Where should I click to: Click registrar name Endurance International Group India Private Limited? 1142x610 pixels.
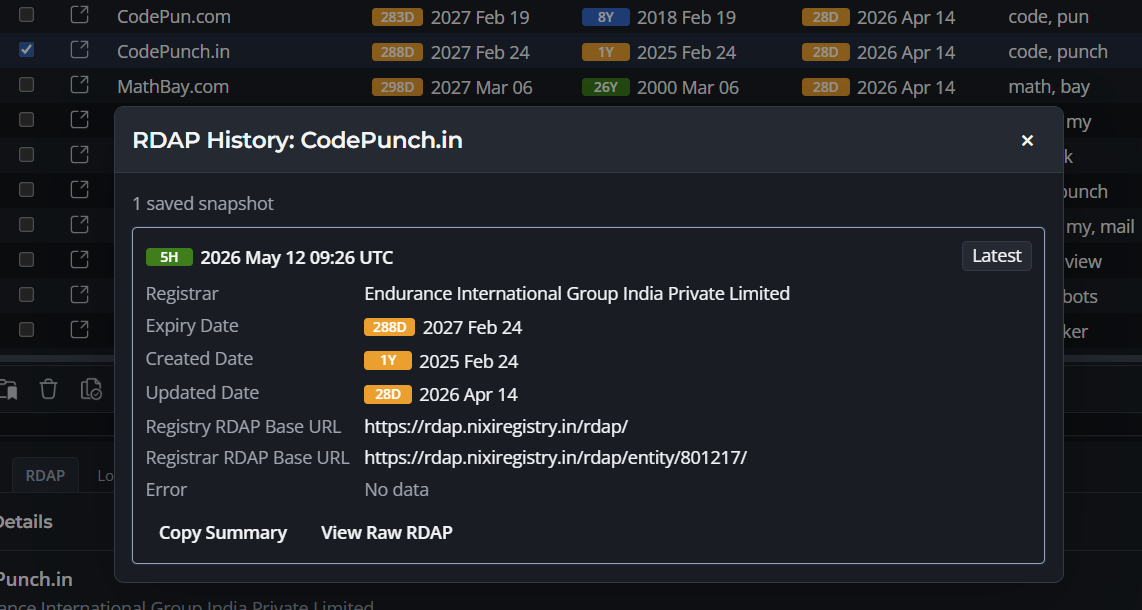577,293
